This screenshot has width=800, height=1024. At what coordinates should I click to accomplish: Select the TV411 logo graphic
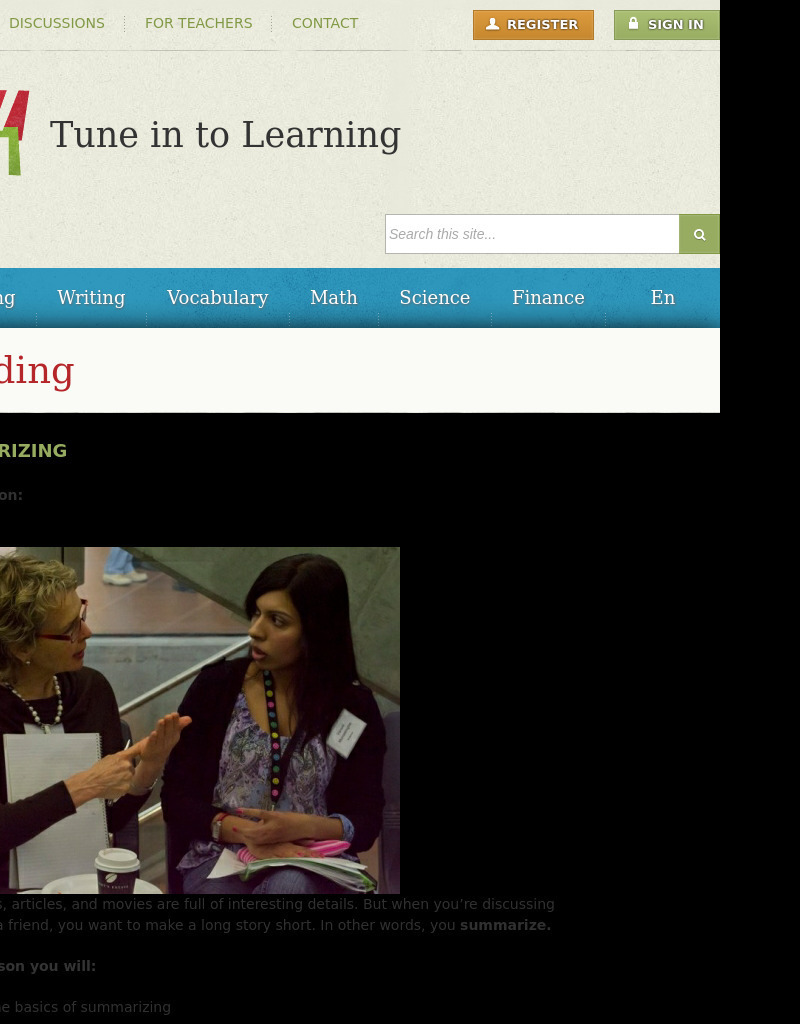[12, 130]
